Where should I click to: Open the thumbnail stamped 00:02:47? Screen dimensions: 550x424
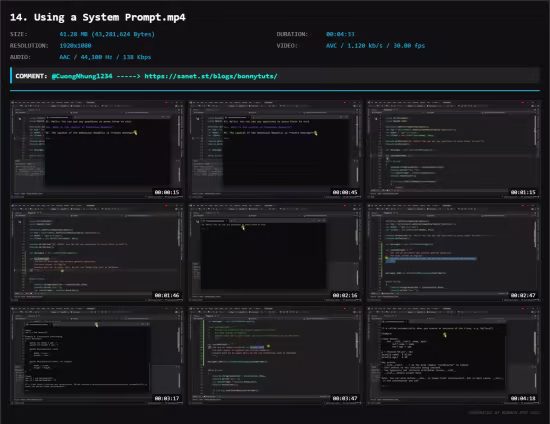click(x=454, y=253)
